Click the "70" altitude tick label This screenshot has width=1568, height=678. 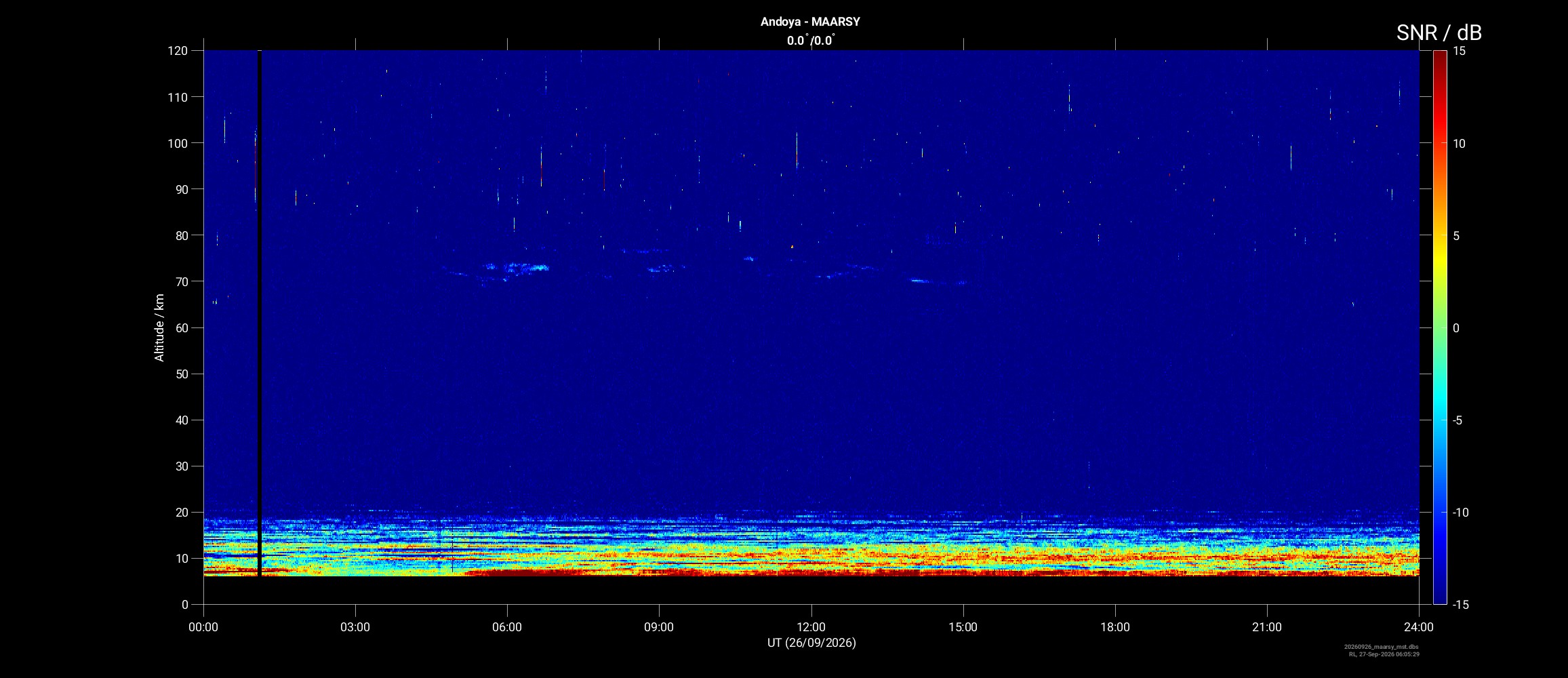[182, 281]
